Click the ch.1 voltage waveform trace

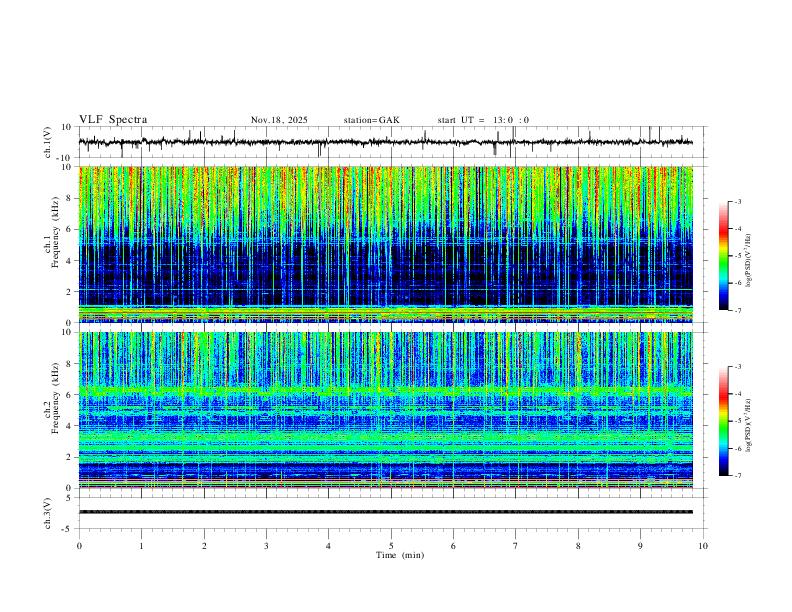pyautogui.click(x=386, y=142)
